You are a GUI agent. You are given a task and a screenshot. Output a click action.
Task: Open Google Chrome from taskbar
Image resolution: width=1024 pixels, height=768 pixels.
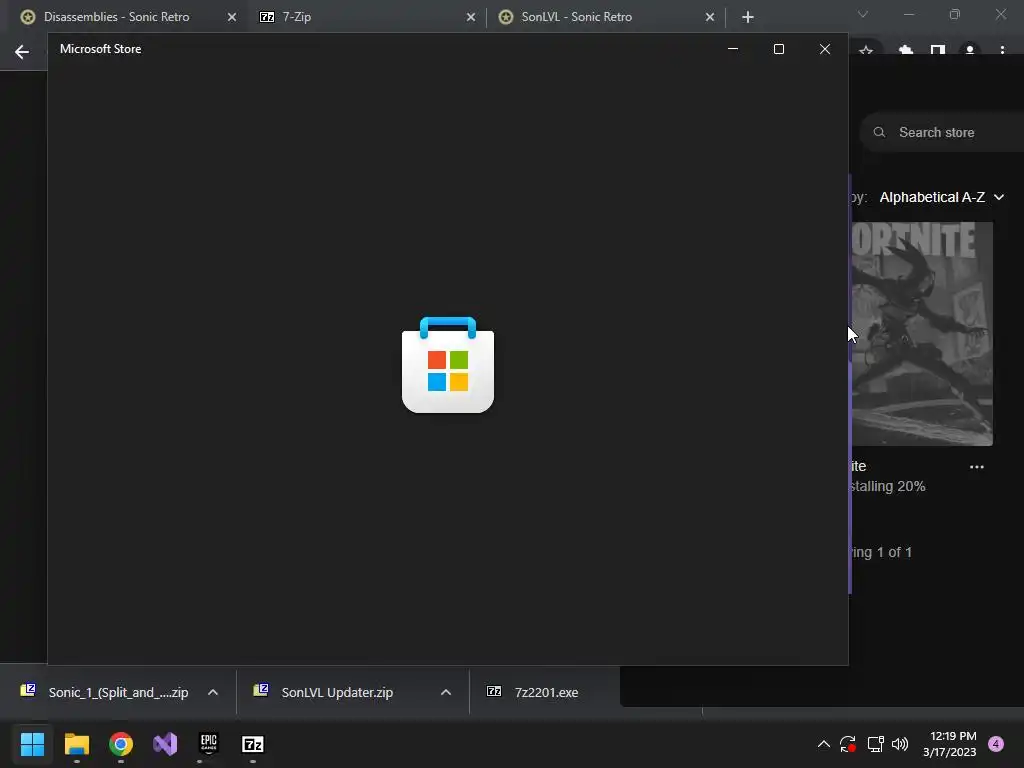121,744
